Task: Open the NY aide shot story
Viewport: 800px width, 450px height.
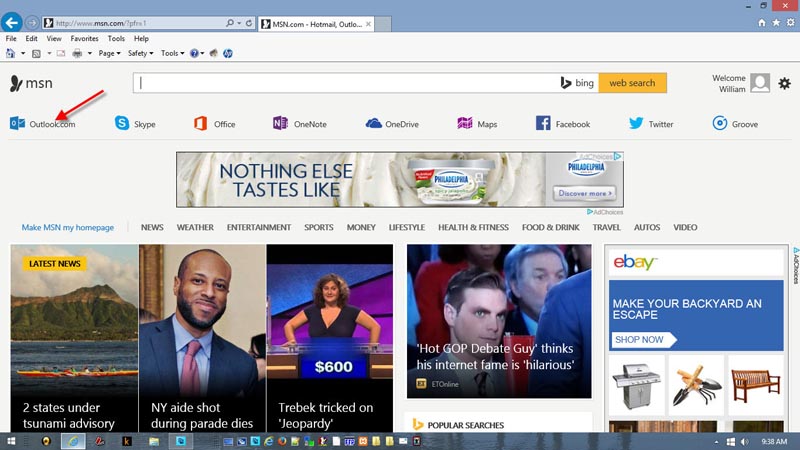Action: coord(202,338)
